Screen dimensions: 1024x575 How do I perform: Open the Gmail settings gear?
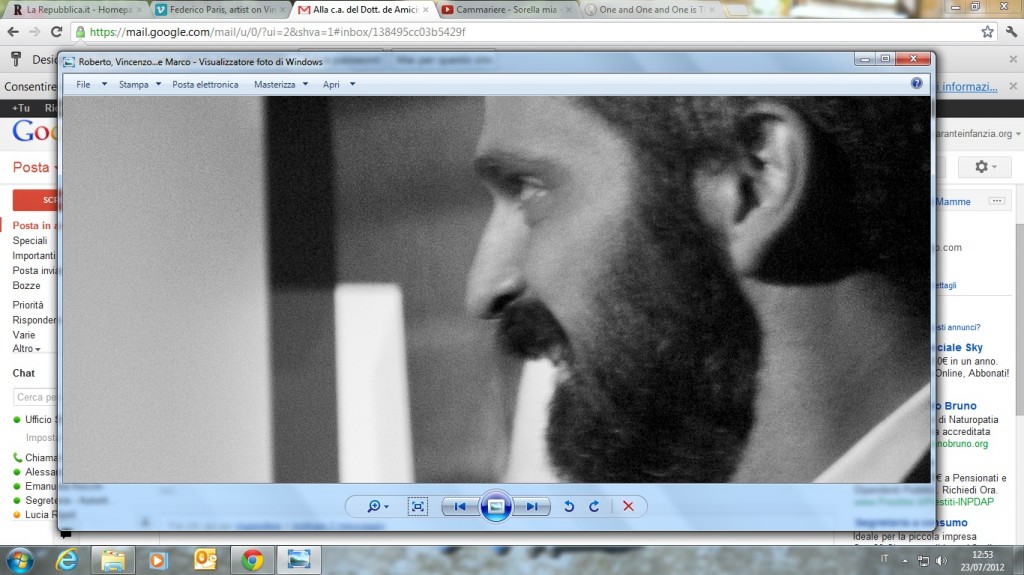(984, 167)
